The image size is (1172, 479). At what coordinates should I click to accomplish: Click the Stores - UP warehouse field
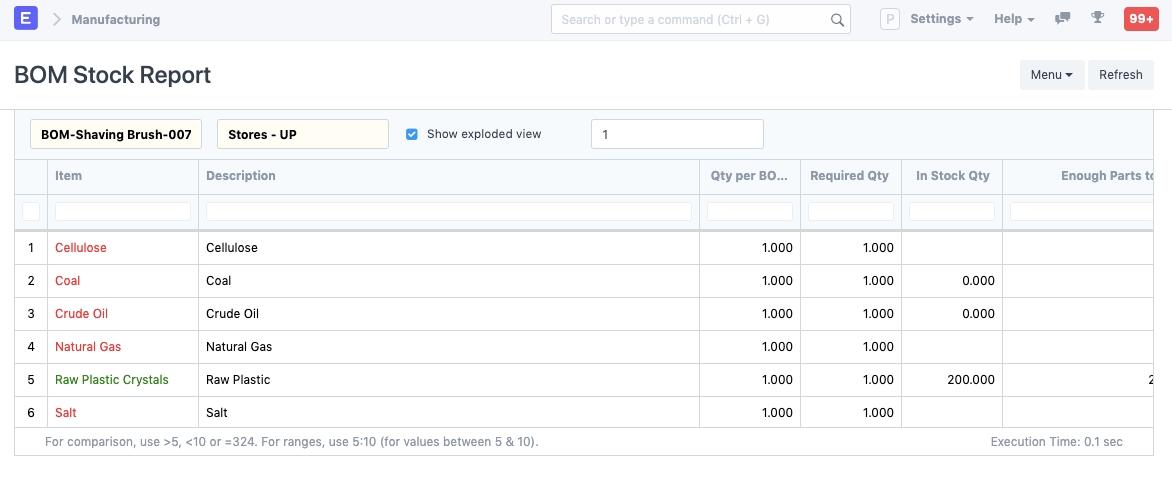point(302,134)
